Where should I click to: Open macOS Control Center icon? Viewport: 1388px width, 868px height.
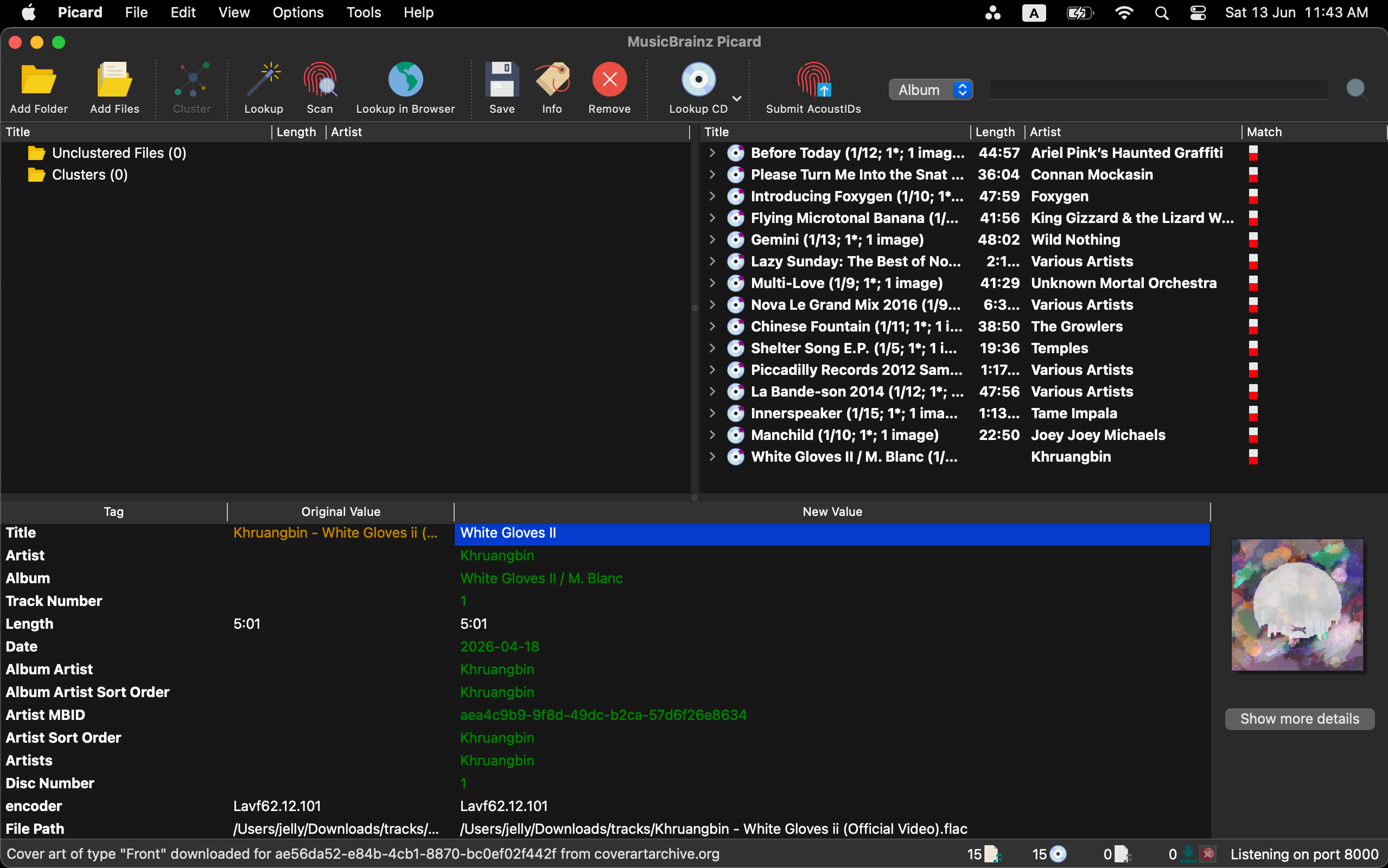click(x=1198, y=12)
